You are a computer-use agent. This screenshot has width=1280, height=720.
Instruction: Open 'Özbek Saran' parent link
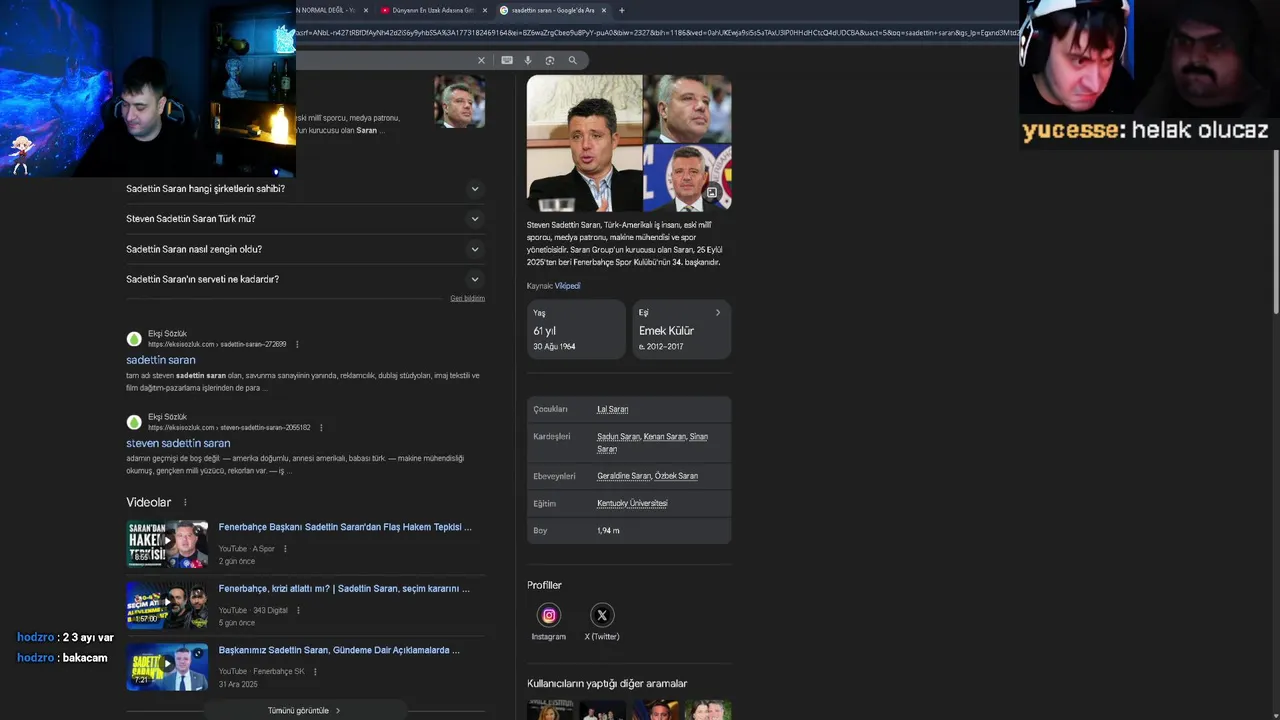click(676, 476)
